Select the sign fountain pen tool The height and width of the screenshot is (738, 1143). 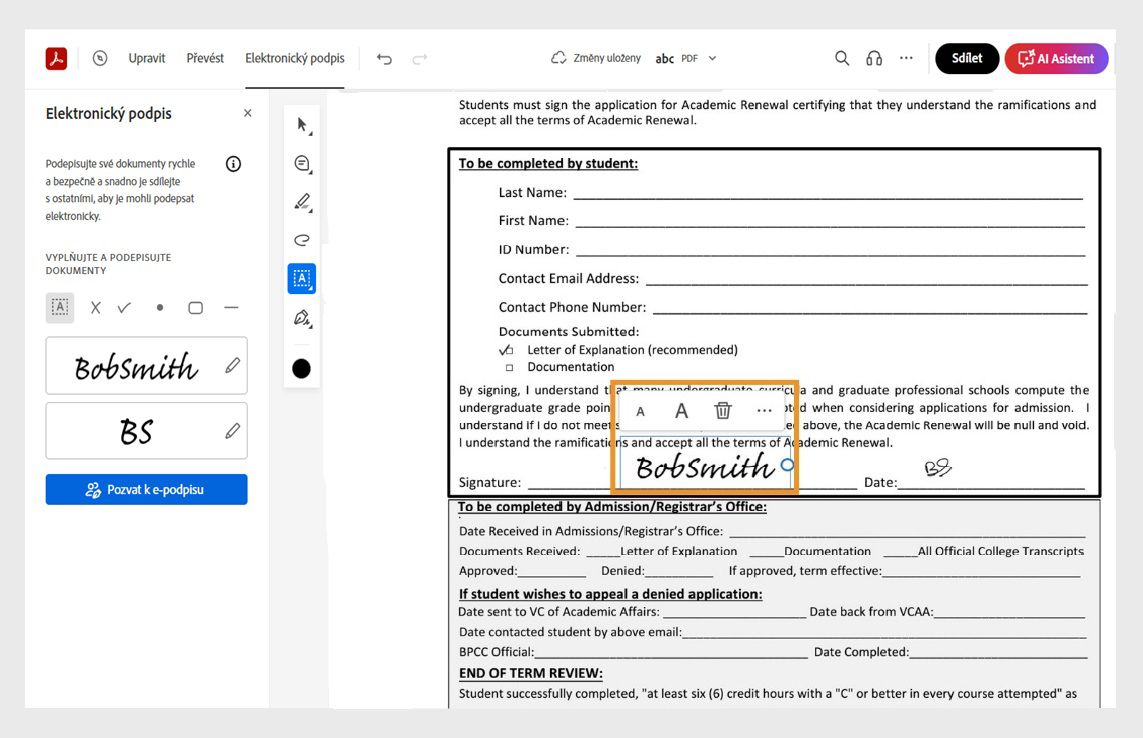[302, 318]
